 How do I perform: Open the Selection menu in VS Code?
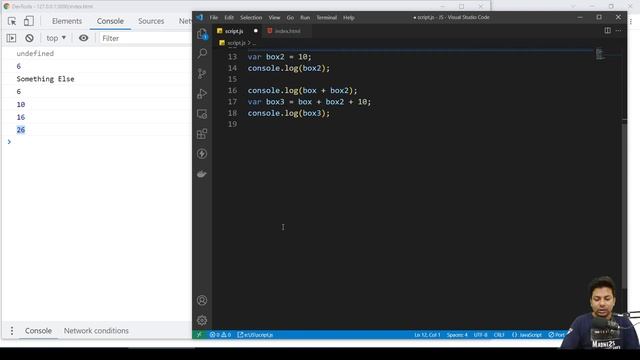[x=251, y=18]
